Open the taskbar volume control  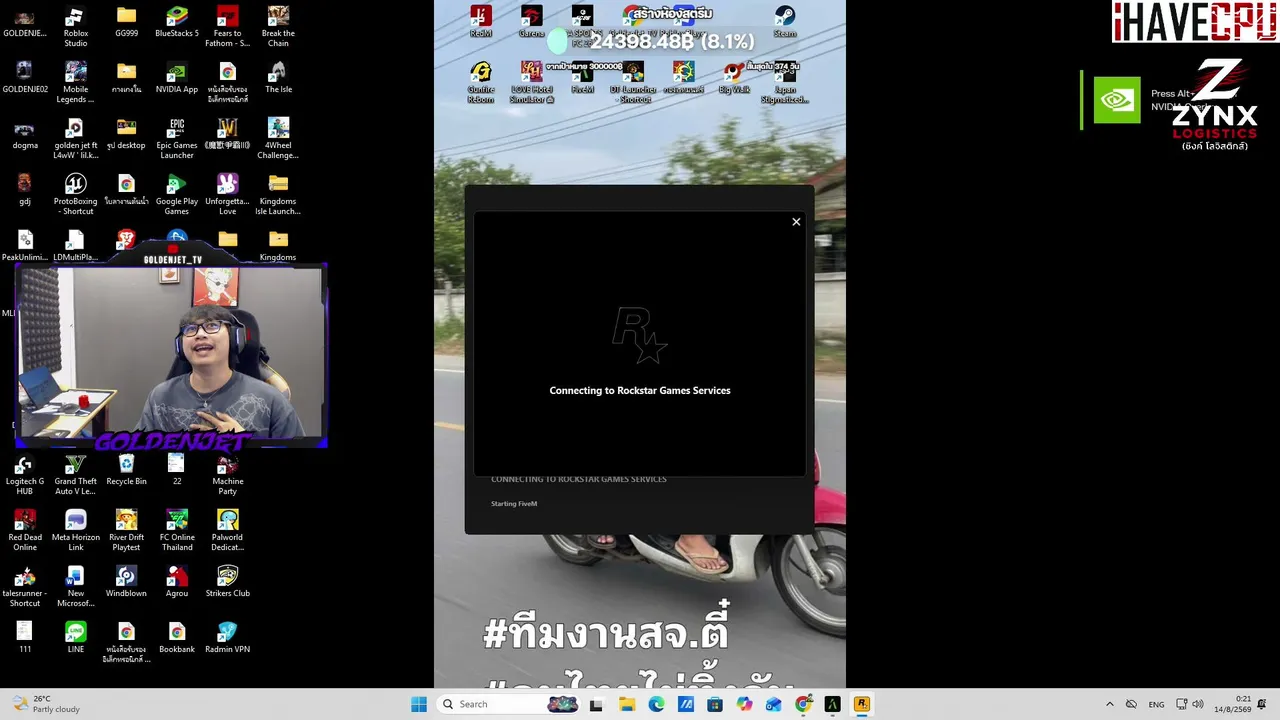pyautogui.click(x=1198, y=704)
